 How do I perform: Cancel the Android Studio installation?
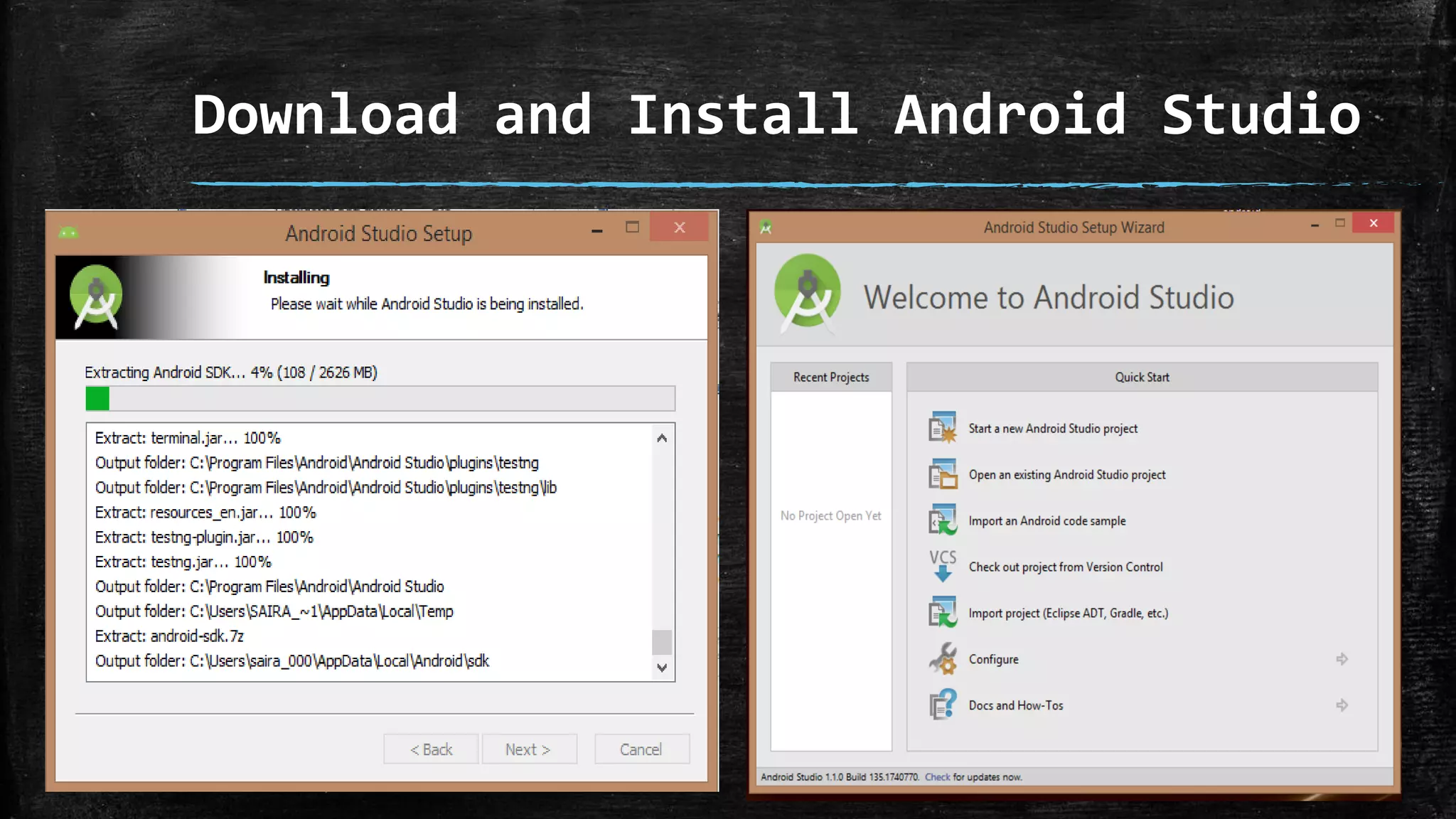tap(641, 749)
